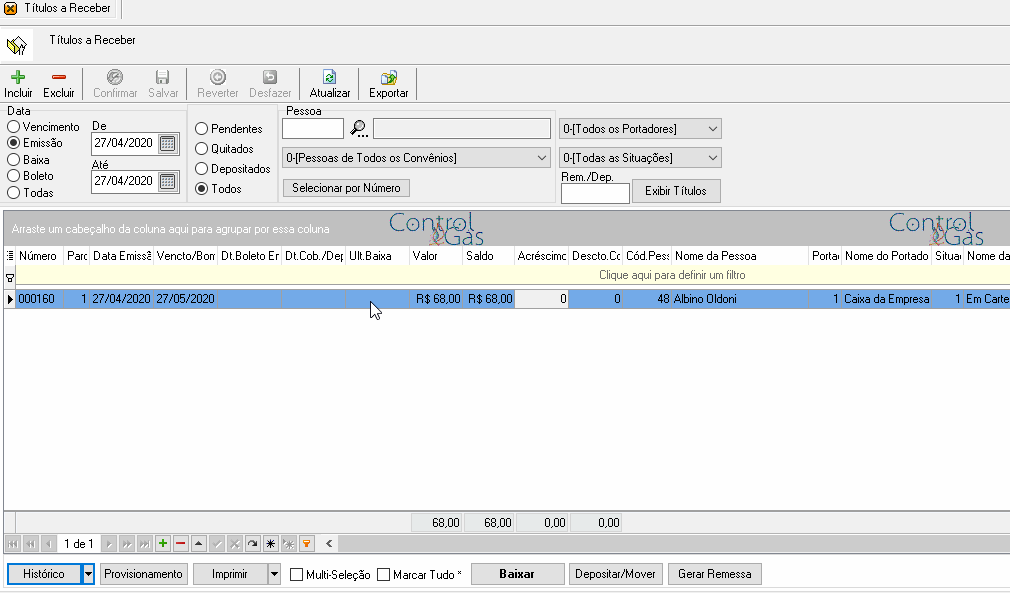Click the red Excluir minus icon
The width and height of the screenshot is (1010, 593).
tap(59, 77)
